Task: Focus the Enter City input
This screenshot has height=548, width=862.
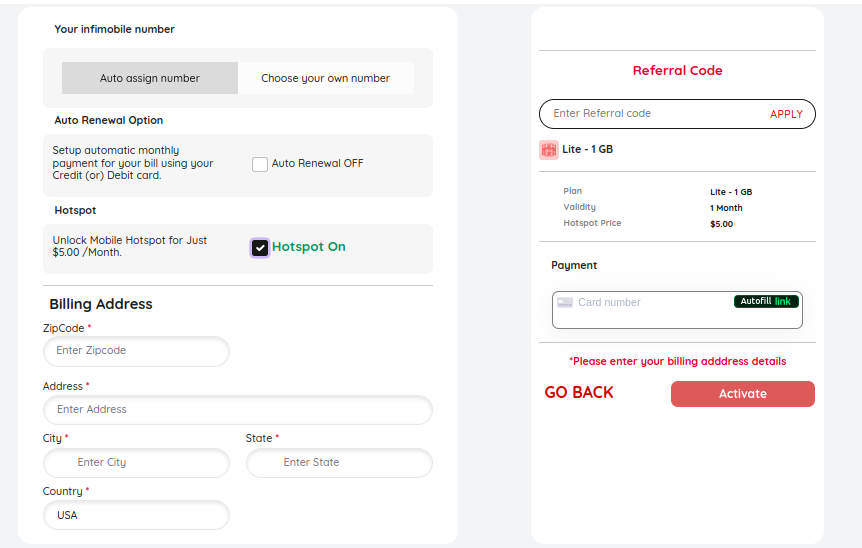Action: (136, 463)
